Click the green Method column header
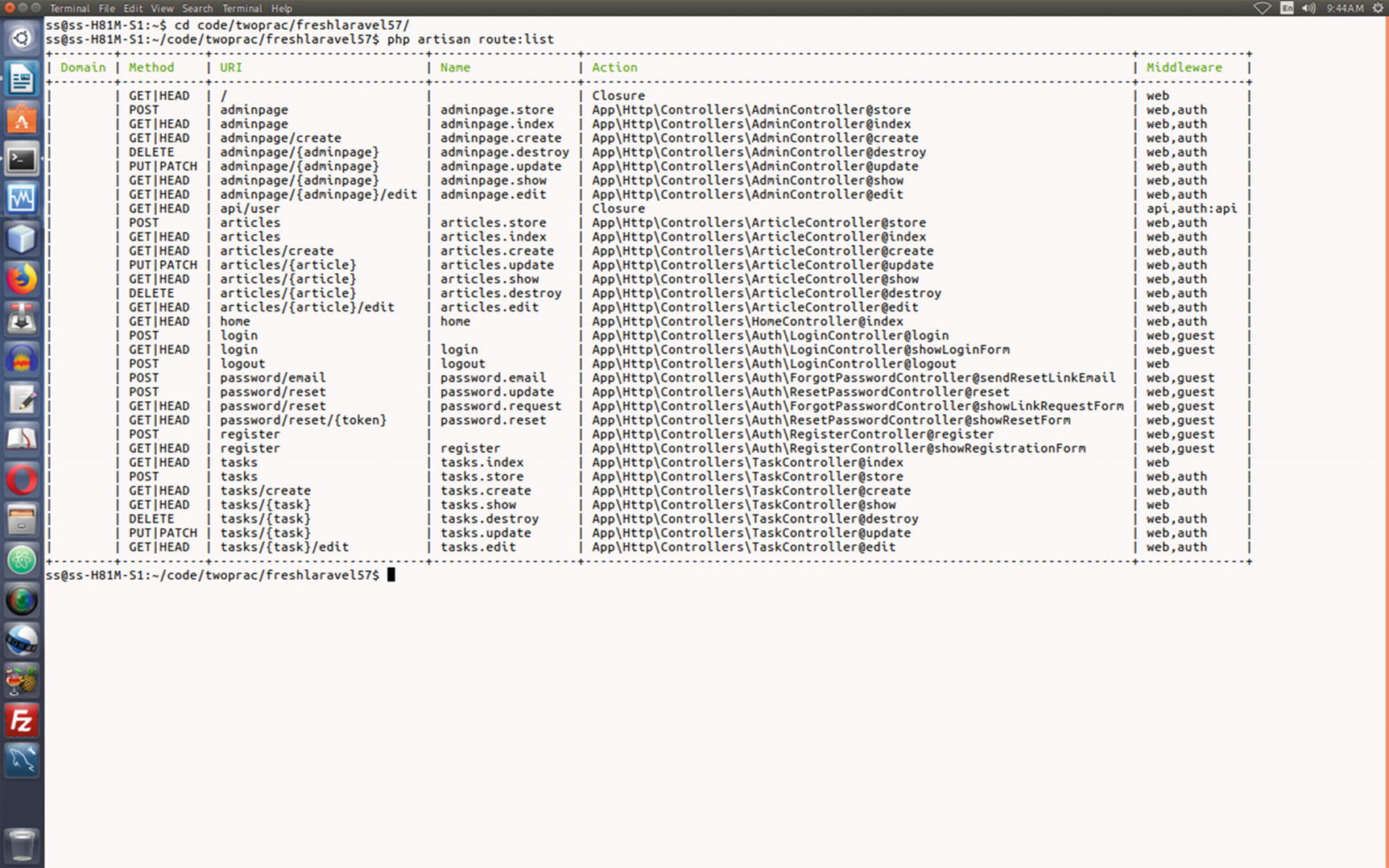The width and height of the screenshot is (1389, 868). pos(151,68)
